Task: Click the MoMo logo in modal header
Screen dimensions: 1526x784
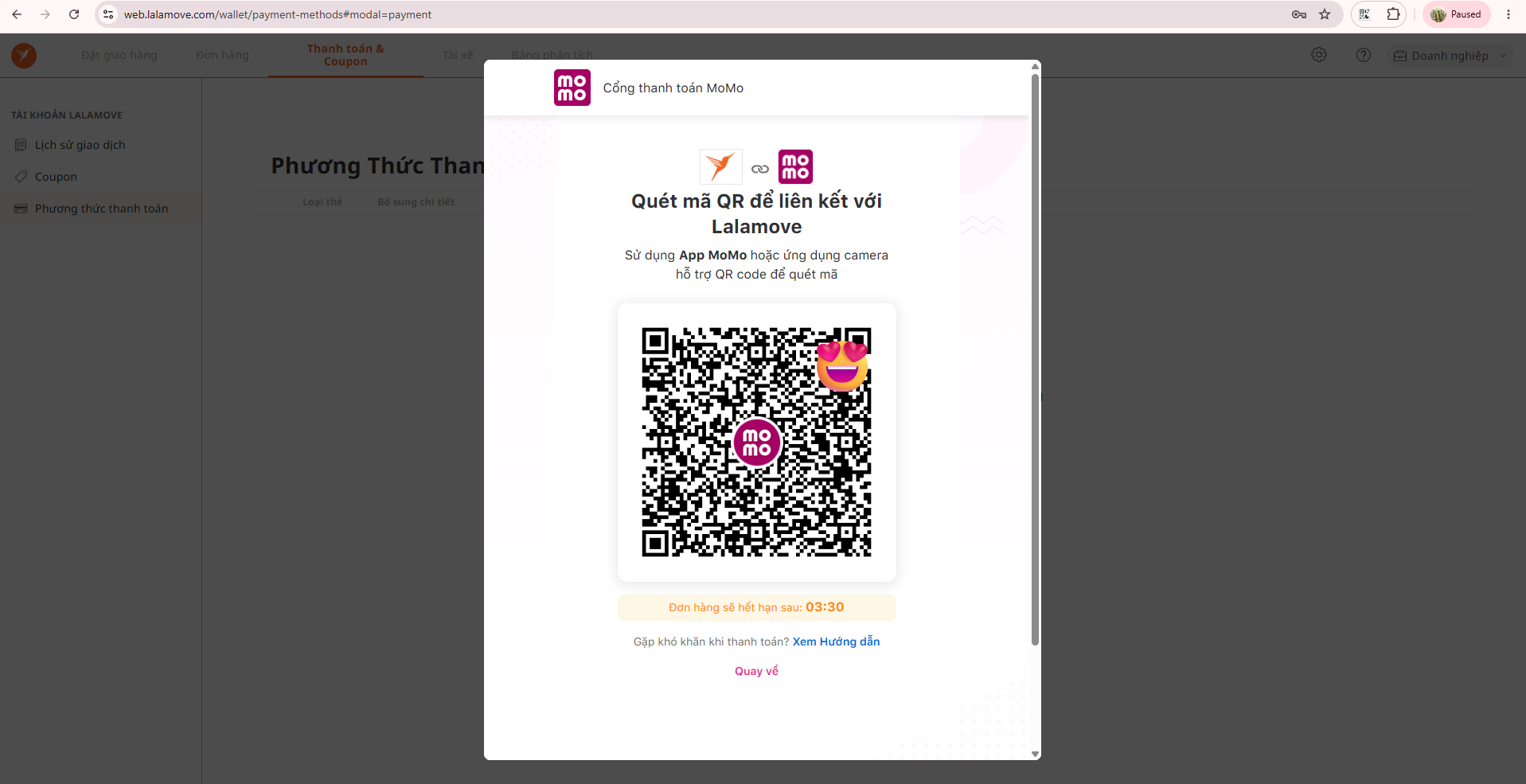Action: click(572, 88)
